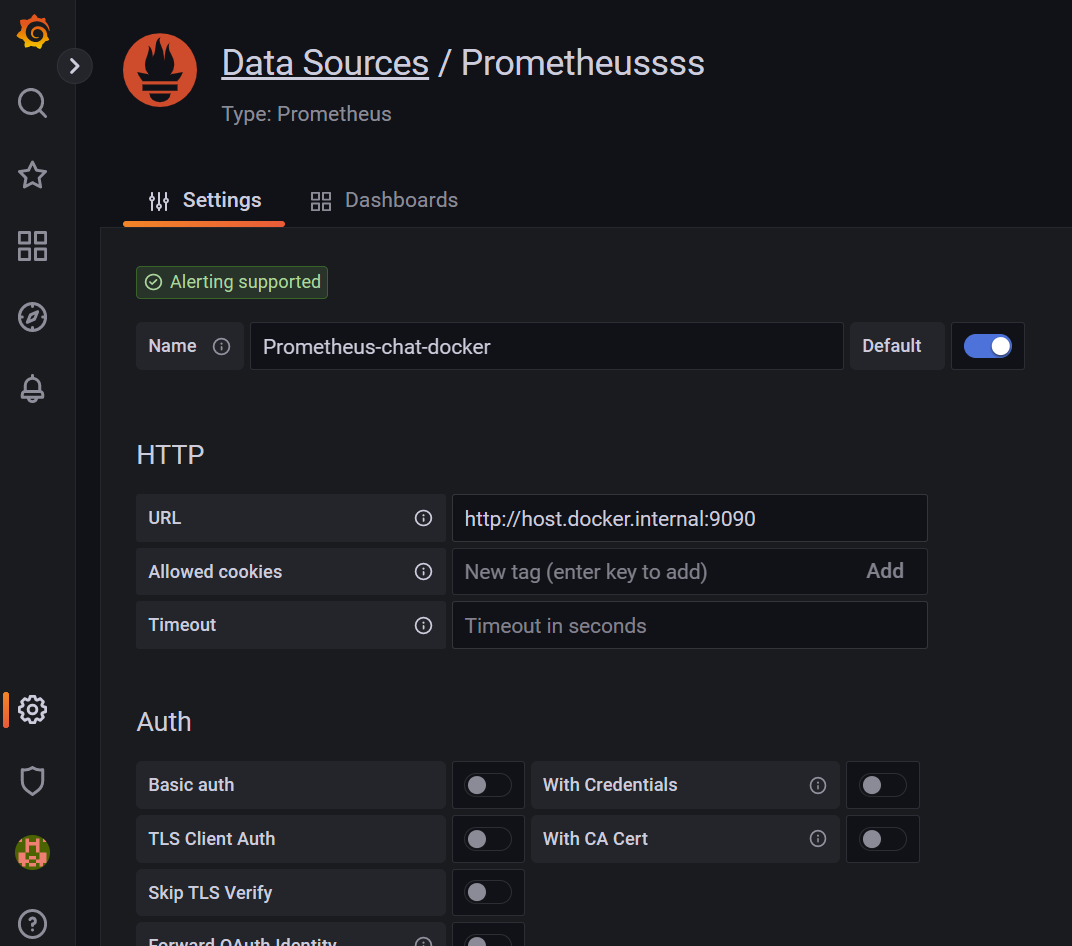Viewport: 1072px width, 946px height.
Task: Expand the sidebar with chevron arrow
Action: point(75,66)
